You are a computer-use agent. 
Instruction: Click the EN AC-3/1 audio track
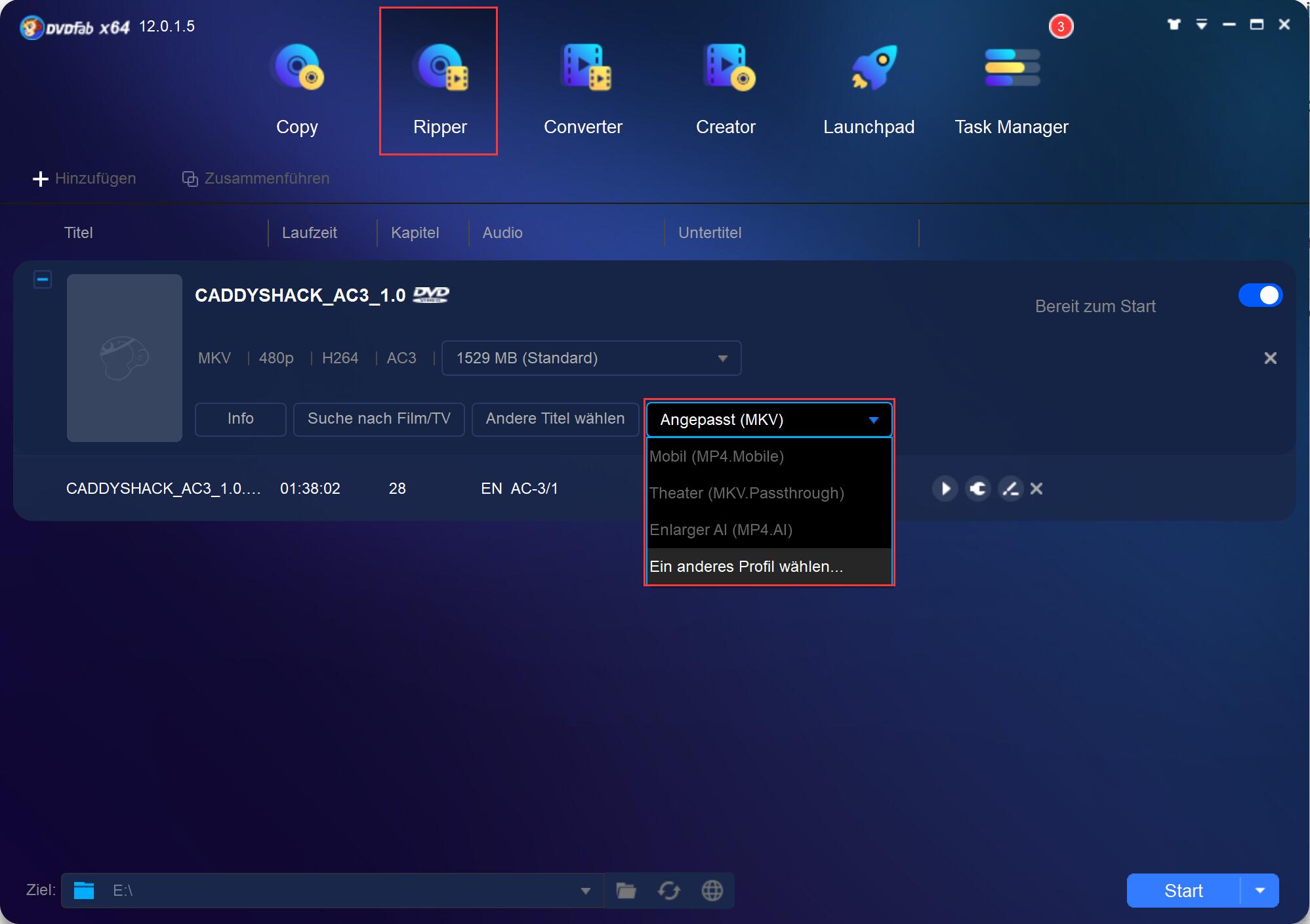click(x=520, y=489)
